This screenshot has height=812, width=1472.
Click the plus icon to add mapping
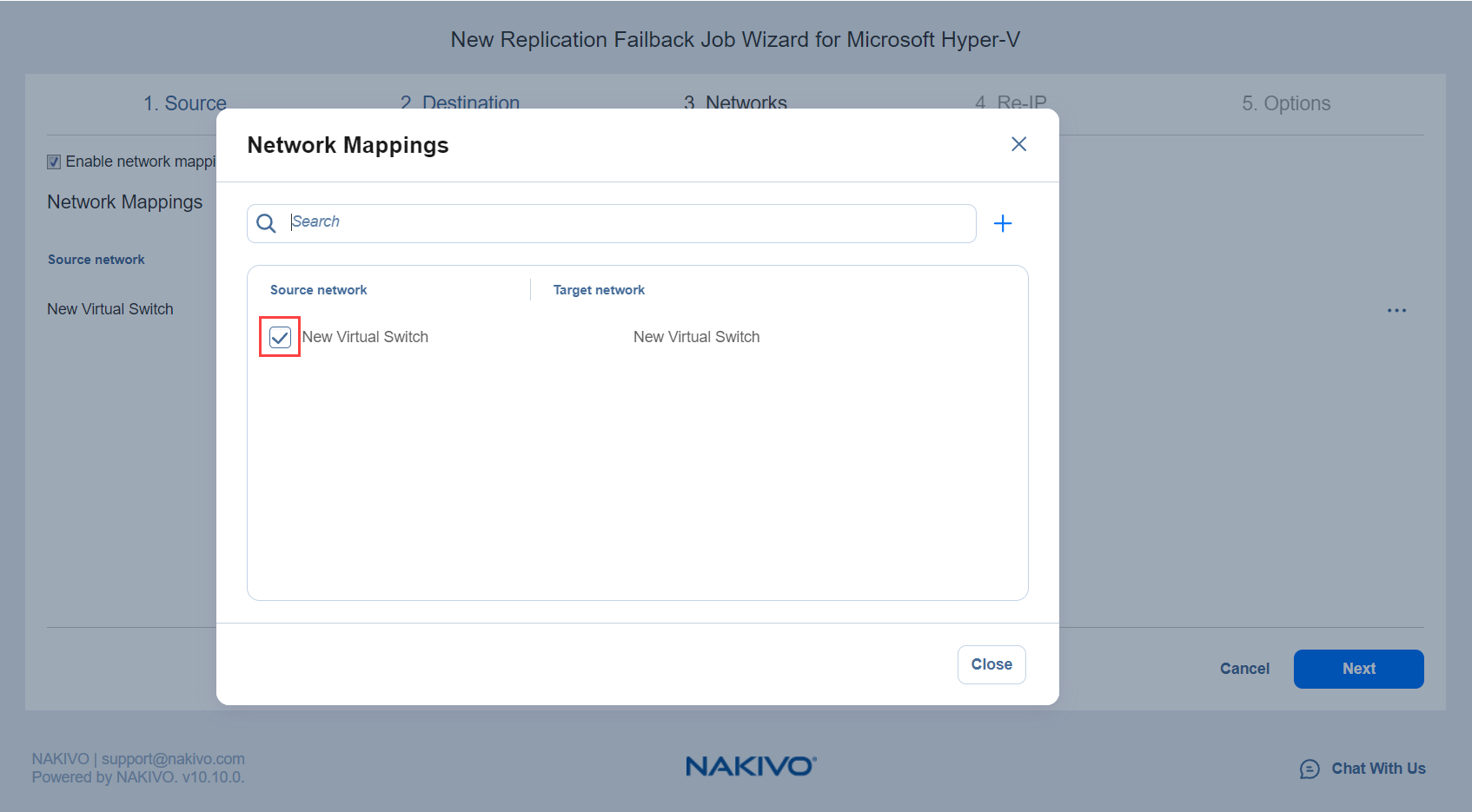[1002, 224]
